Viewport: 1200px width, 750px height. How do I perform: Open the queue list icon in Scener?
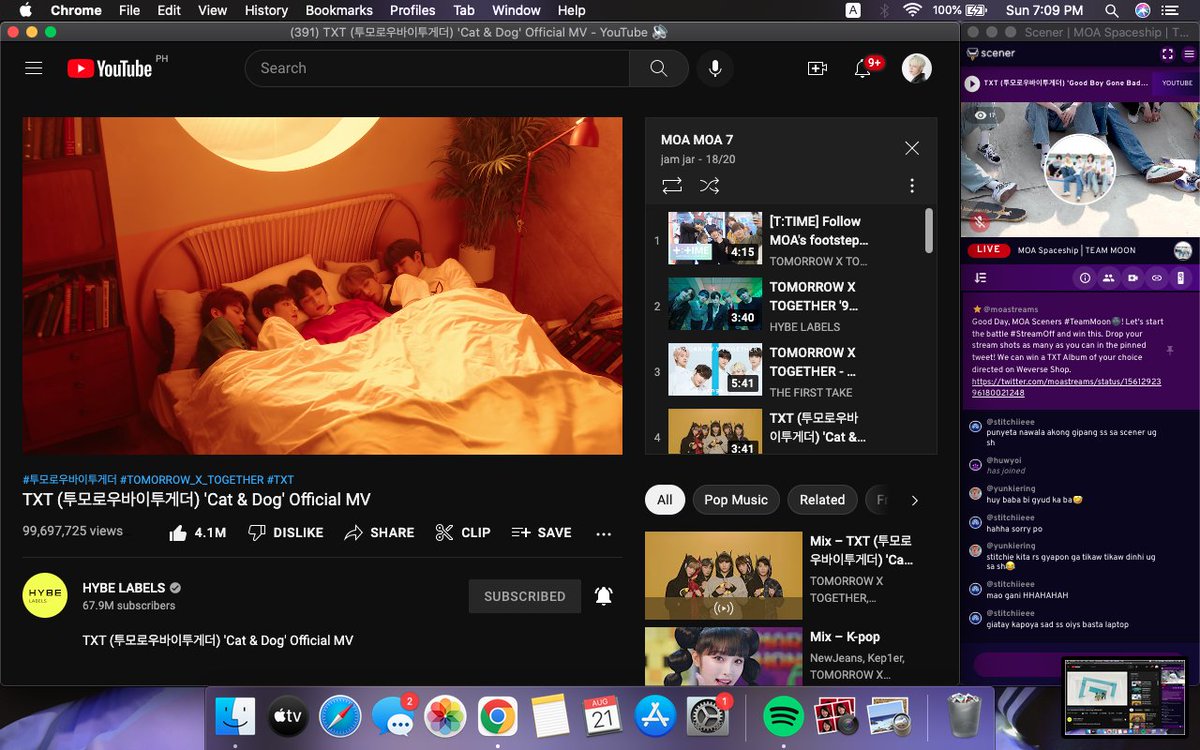pyautogui.click(x=980, y=278)
